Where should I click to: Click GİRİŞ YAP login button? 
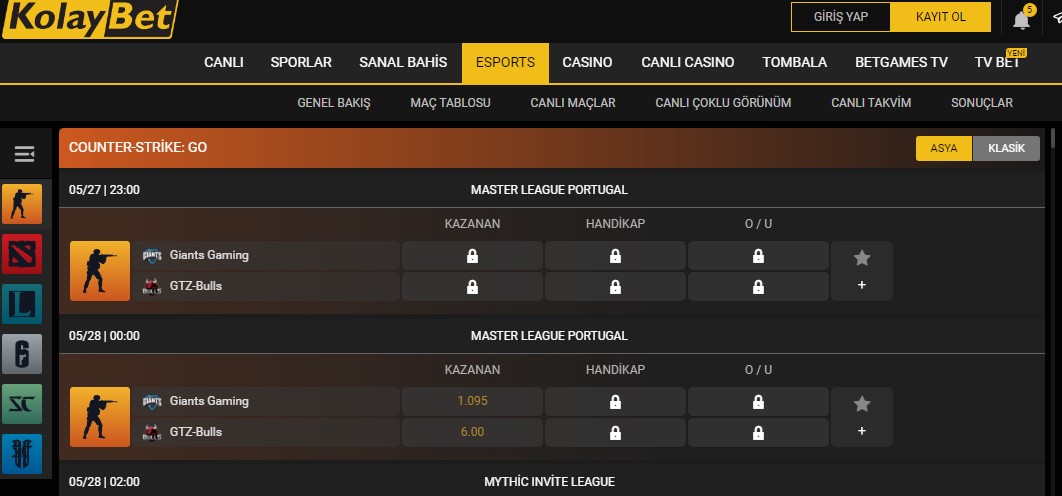click(x=841, y=17)
